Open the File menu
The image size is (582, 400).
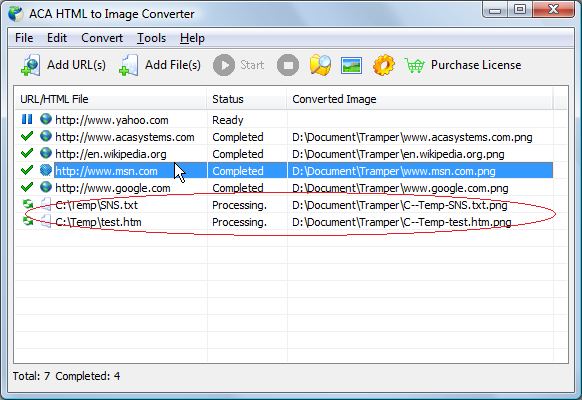tap(24, 38)
